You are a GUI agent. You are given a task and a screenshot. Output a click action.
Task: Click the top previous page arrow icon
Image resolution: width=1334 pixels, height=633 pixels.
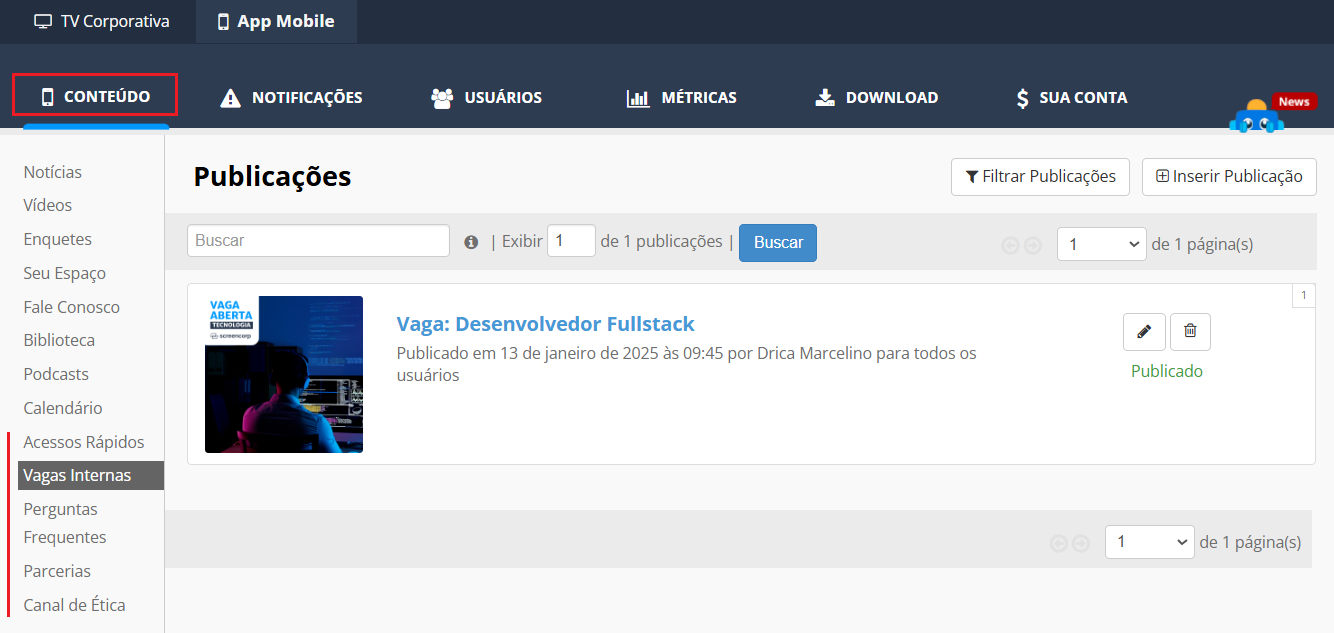(x=1010, y=245)
